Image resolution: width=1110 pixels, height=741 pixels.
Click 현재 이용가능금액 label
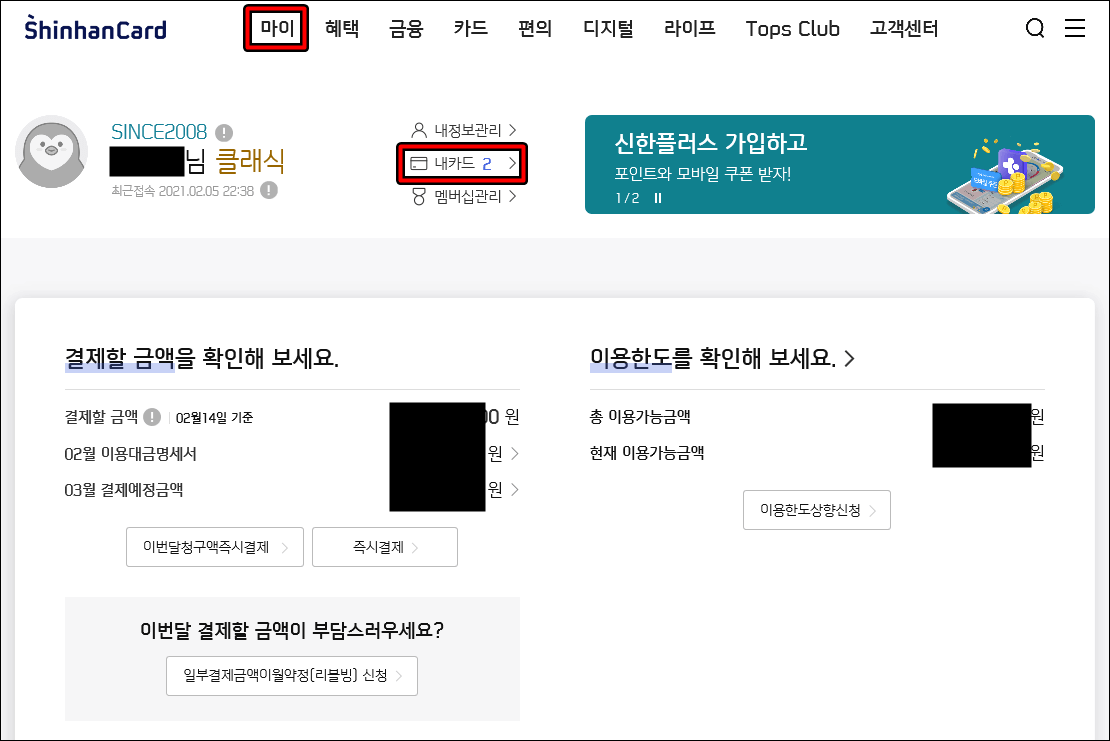pyautogui.click(x=647, y=453)
